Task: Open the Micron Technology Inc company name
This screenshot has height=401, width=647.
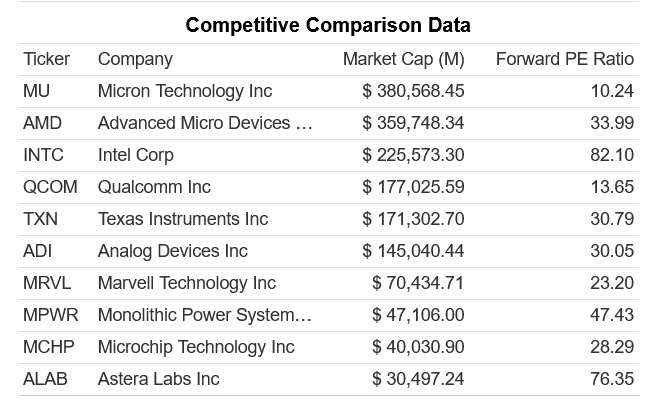Action: (x=185, y=91)
